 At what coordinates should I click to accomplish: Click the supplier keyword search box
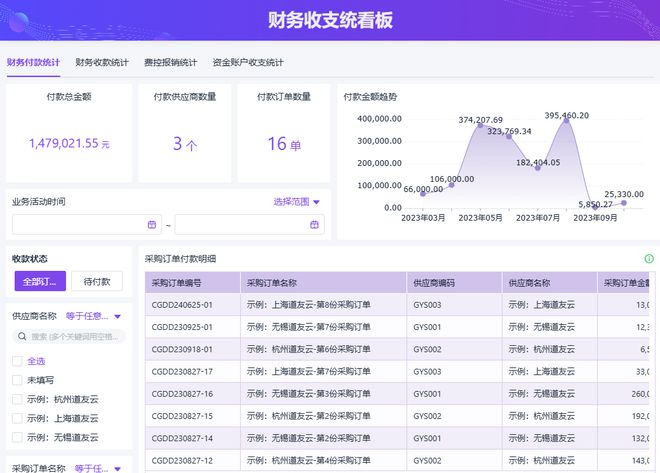69,337
